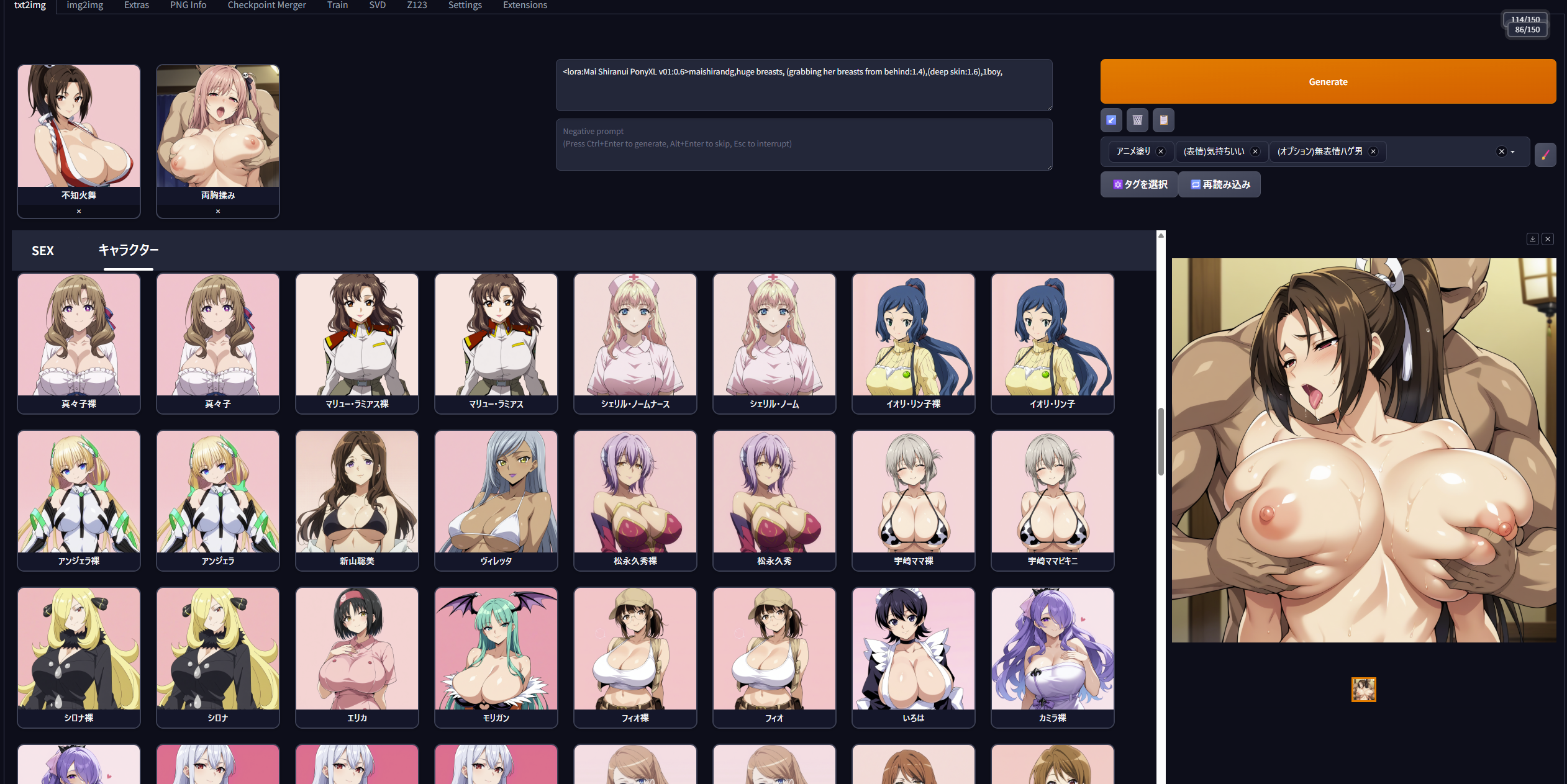Remove the (オプション)無表情ハゲ男 style tag
The height and width of the screenshot is (784, 1567).
click(1373, 151)
